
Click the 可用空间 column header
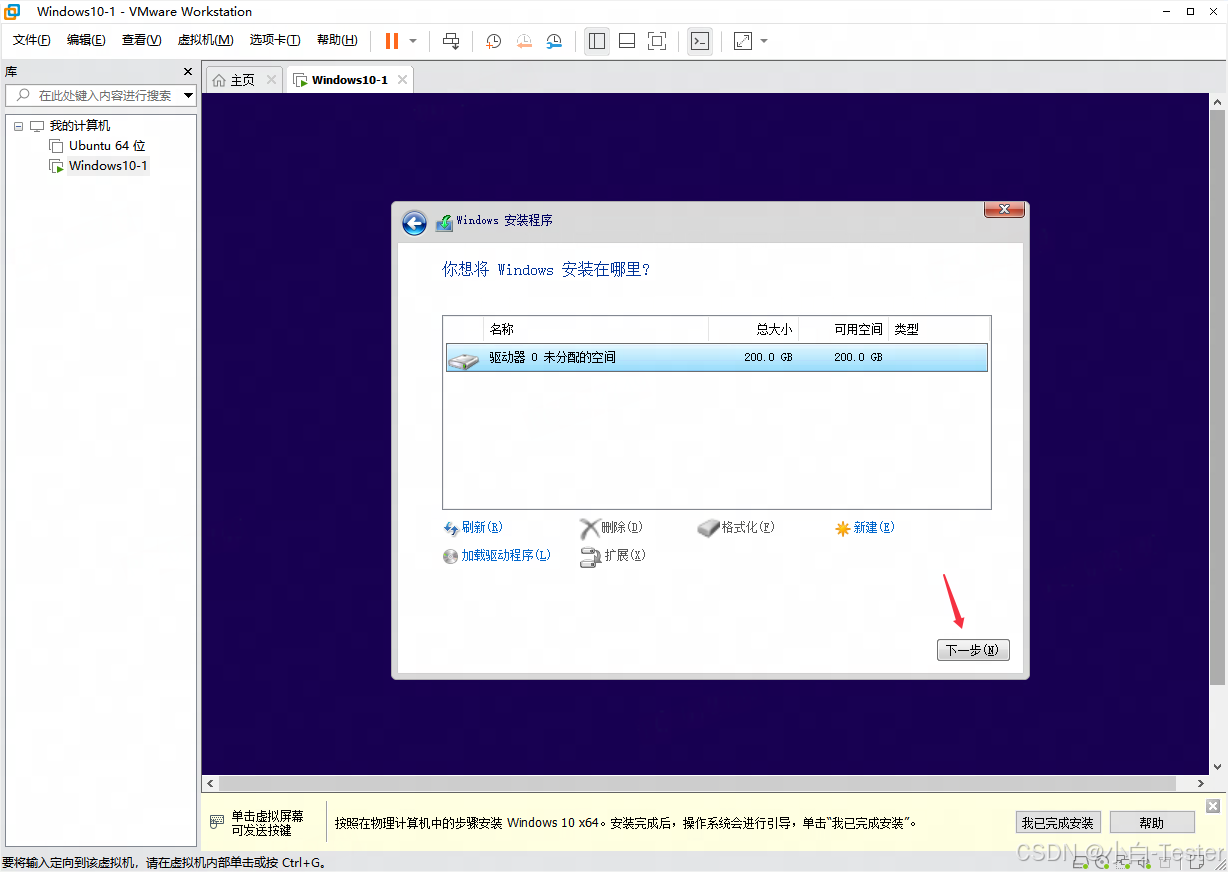pyautogui.click(x=843, y=329)
